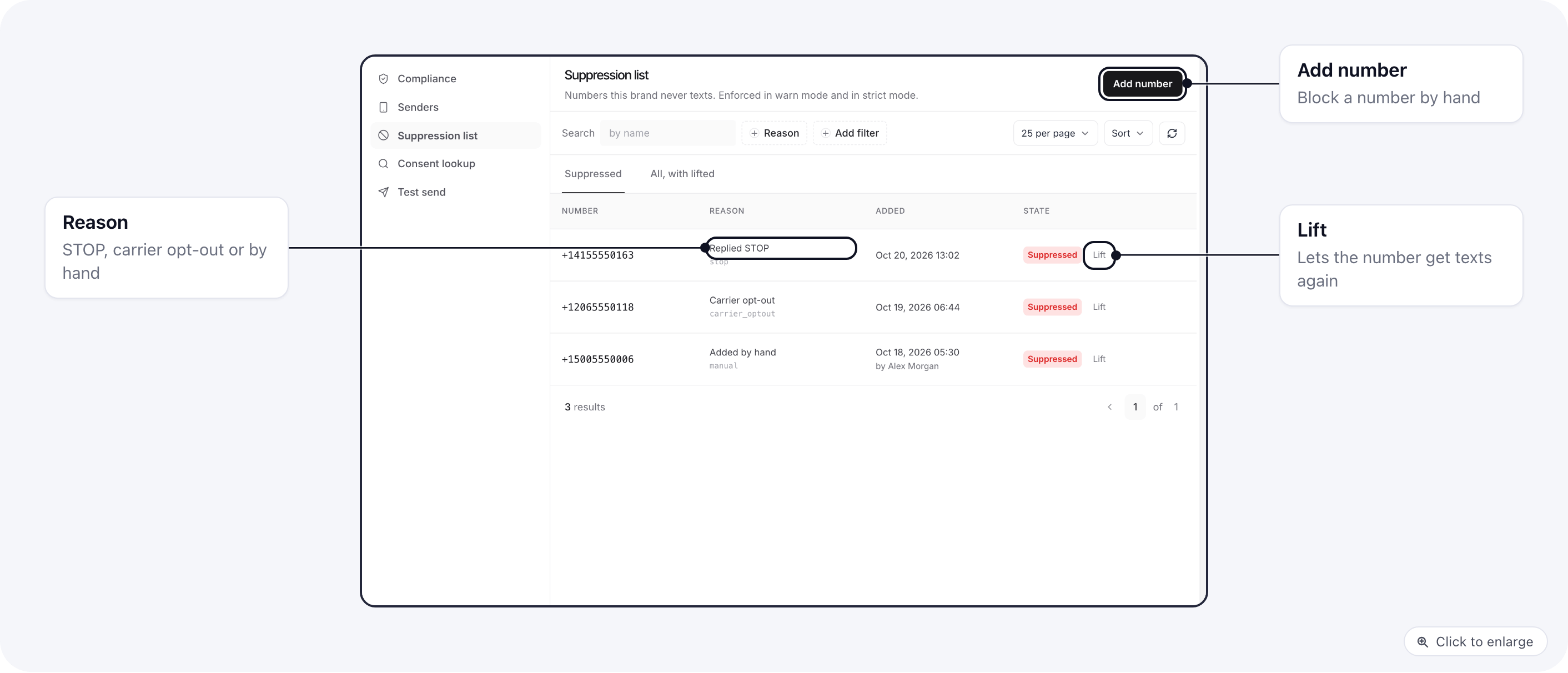Open the 25 per page dropdown
This screenshot has height=673, width=1568.
[x=1055, y=133]
